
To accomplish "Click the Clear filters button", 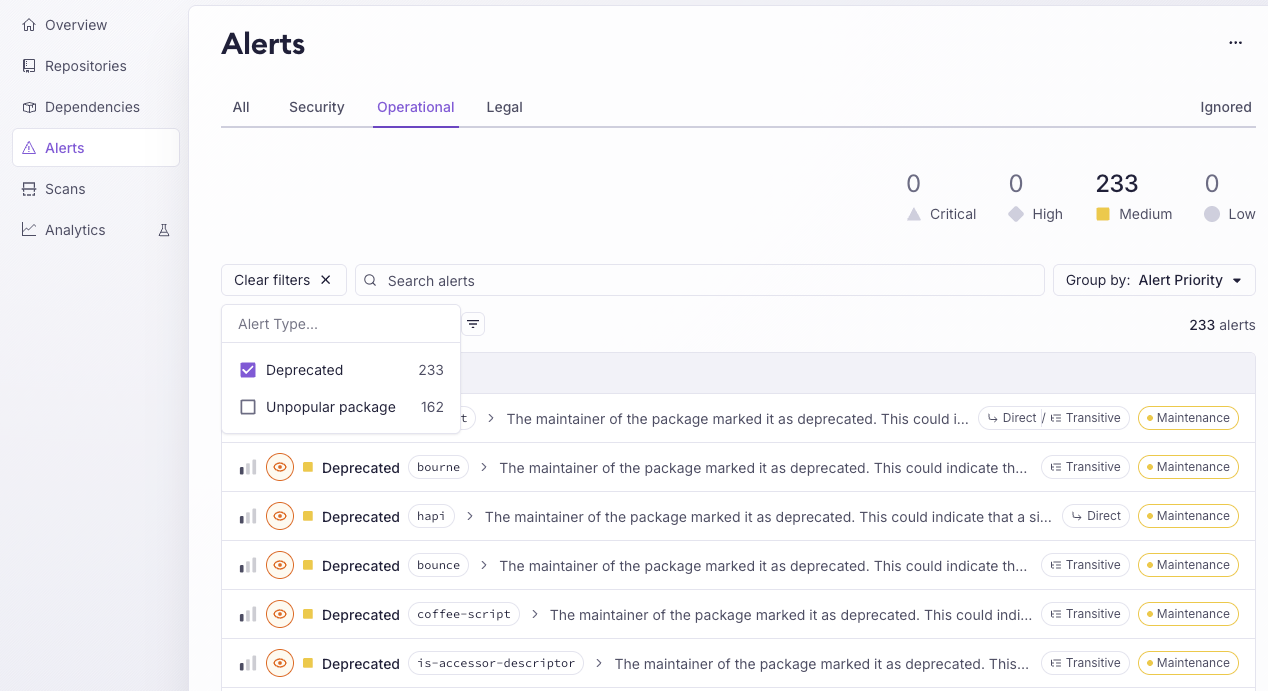I will pyautogui.click(x=283, y=280).
